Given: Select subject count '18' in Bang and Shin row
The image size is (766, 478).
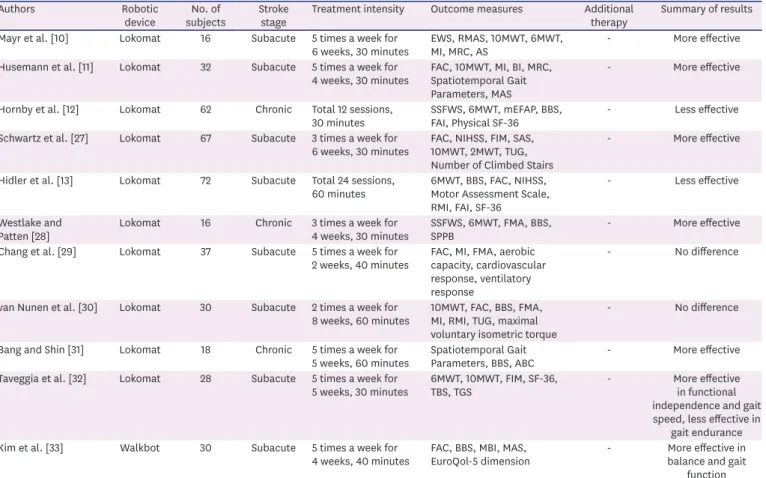Looking at the screenshot, I should click(x=206, y=350).
